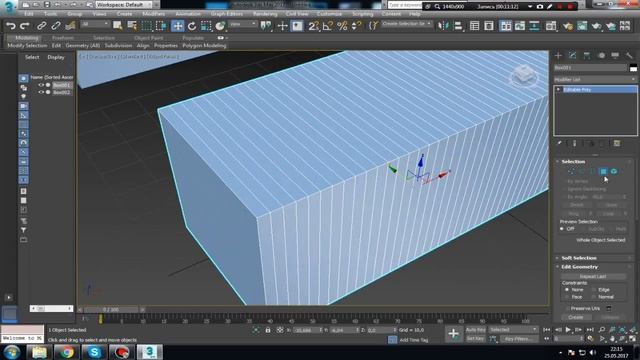The height and width of the screenshot is (360, 640).
Task: Select Polygon sub-object level icon
Action: pyautogui.click(x=603, y=171)
